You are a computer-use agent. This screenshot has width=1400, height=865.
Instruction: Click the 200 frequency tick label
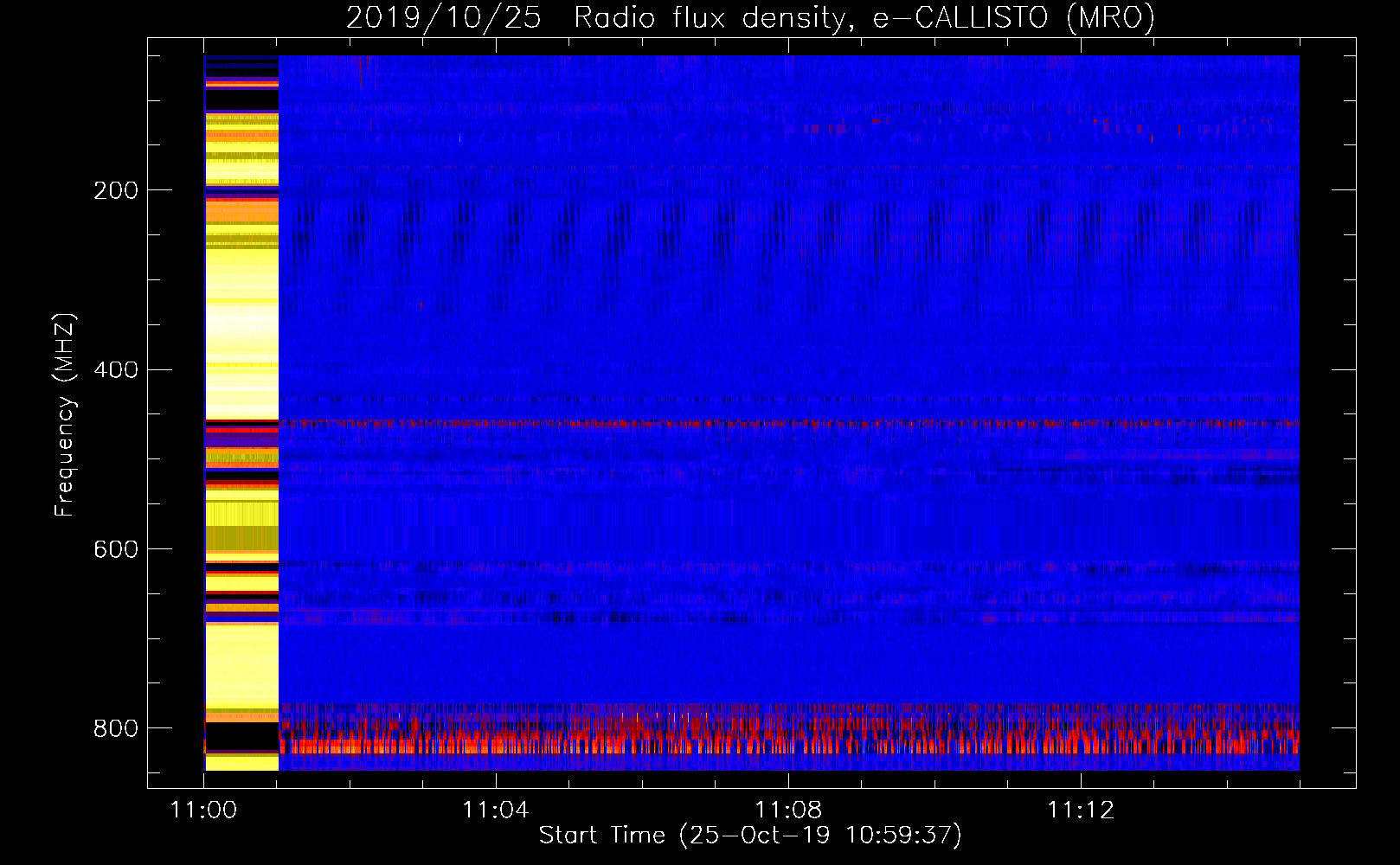(116, 190)
